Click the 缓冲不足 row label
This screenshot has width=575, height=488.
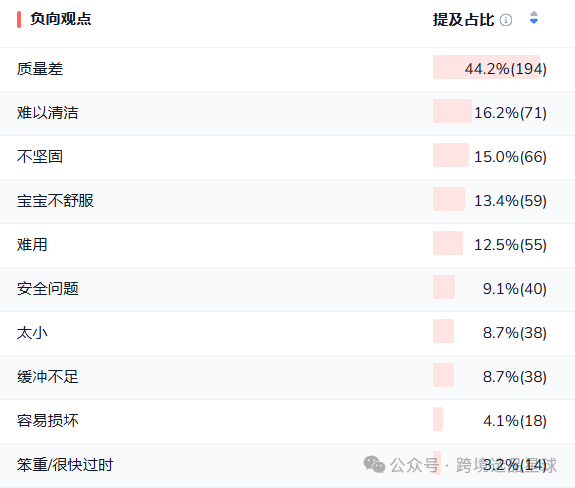[x=48, y=377]
